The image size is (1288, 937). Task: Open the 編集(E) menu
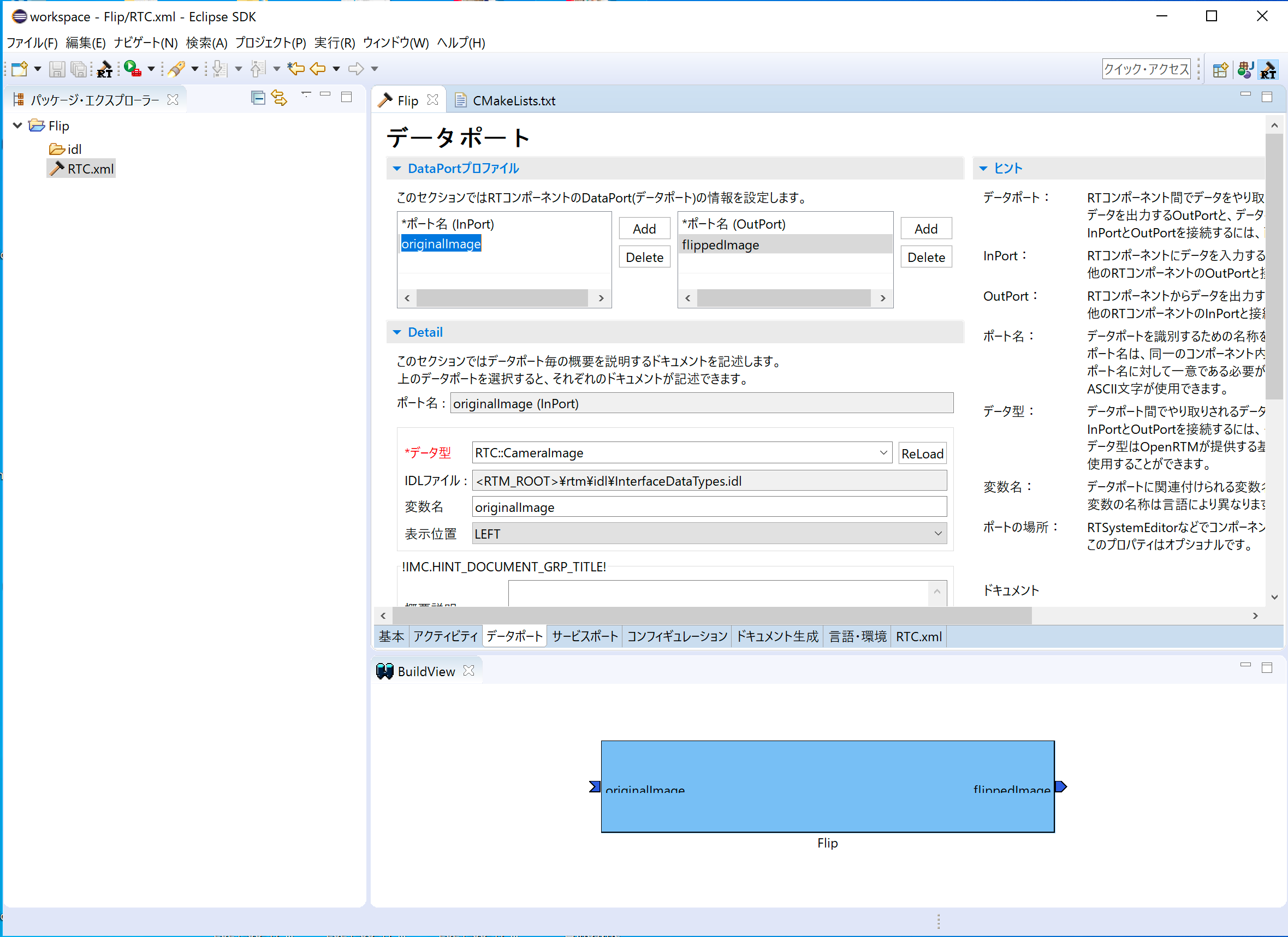[x=86, y=43]
